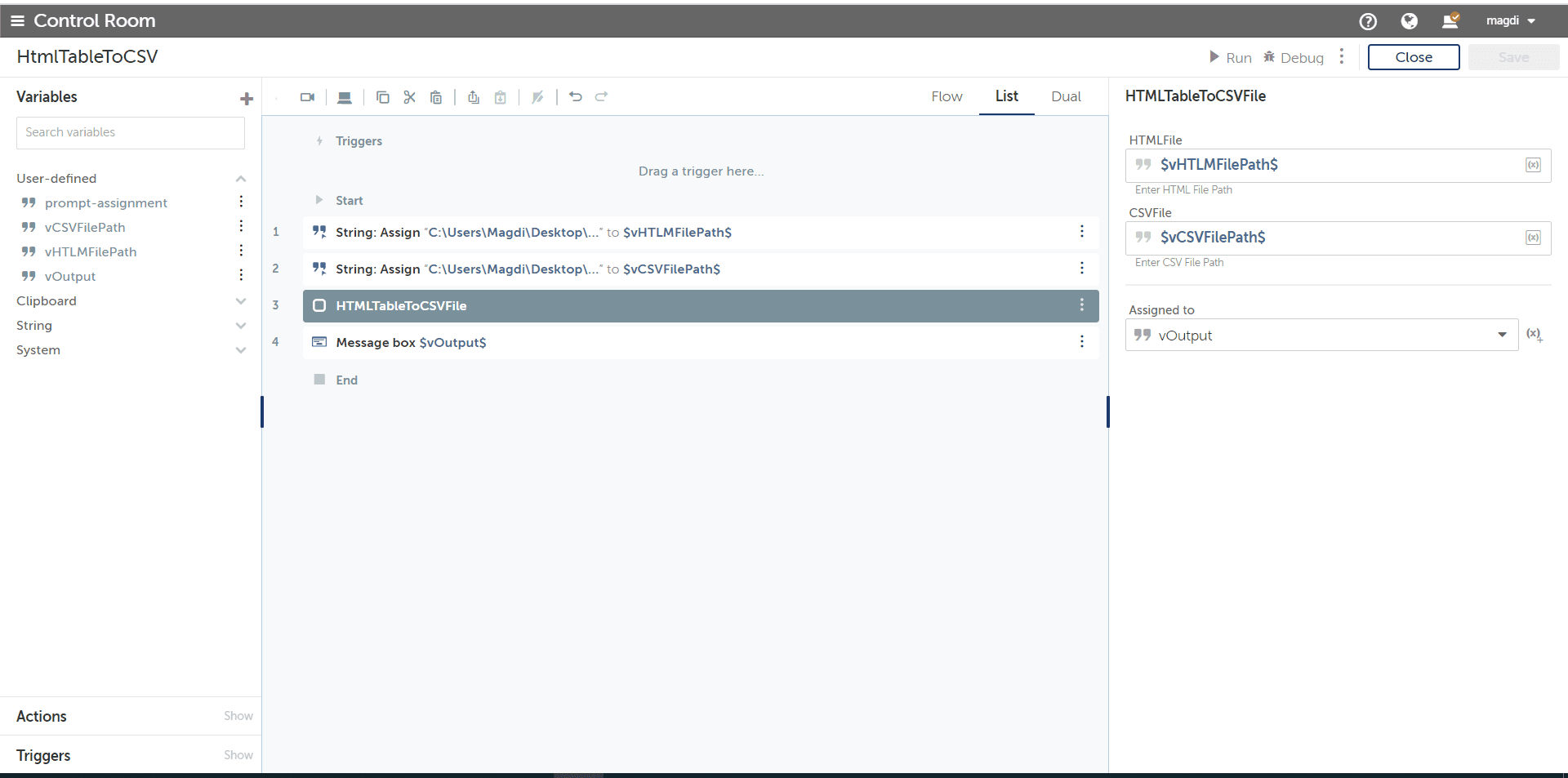1568x778 pixels.
Task: Open options menu for line 1 action
Action: coord(1082,232)
